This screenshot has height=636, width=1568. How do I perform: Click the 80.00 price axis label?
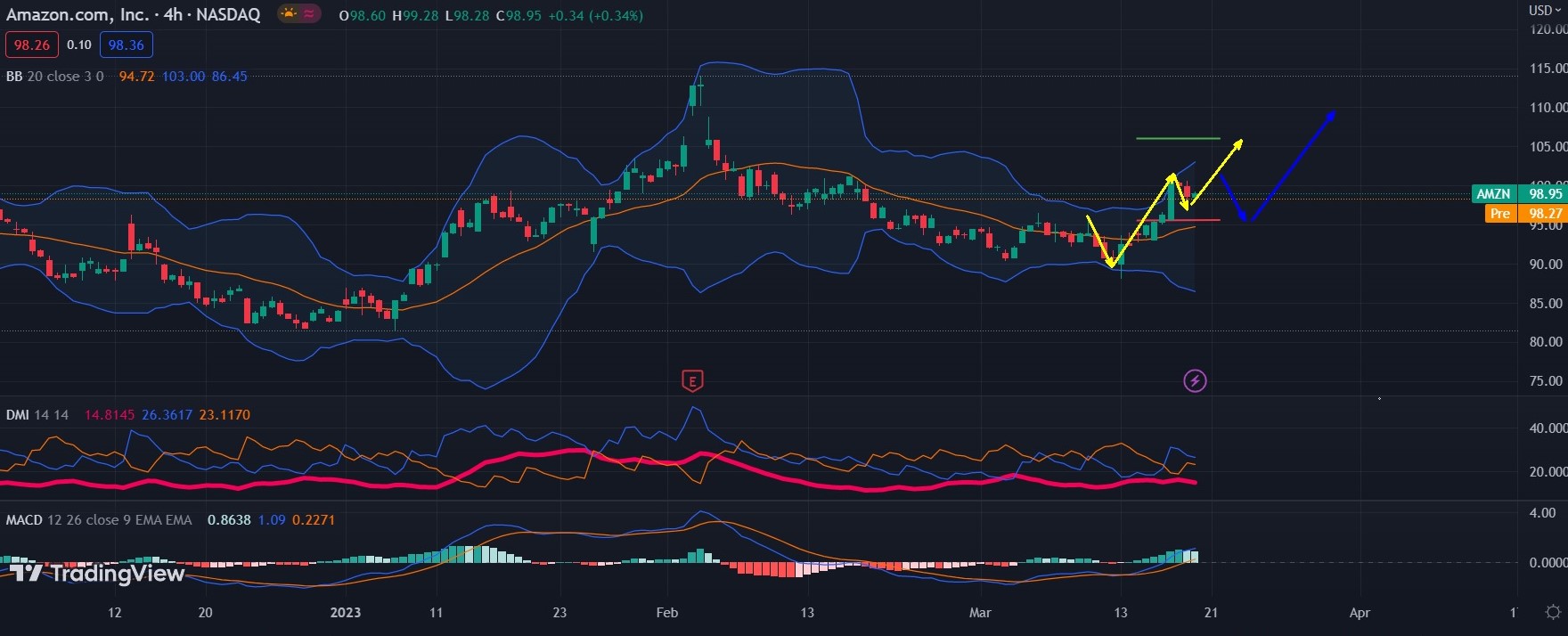[1547, 342]
